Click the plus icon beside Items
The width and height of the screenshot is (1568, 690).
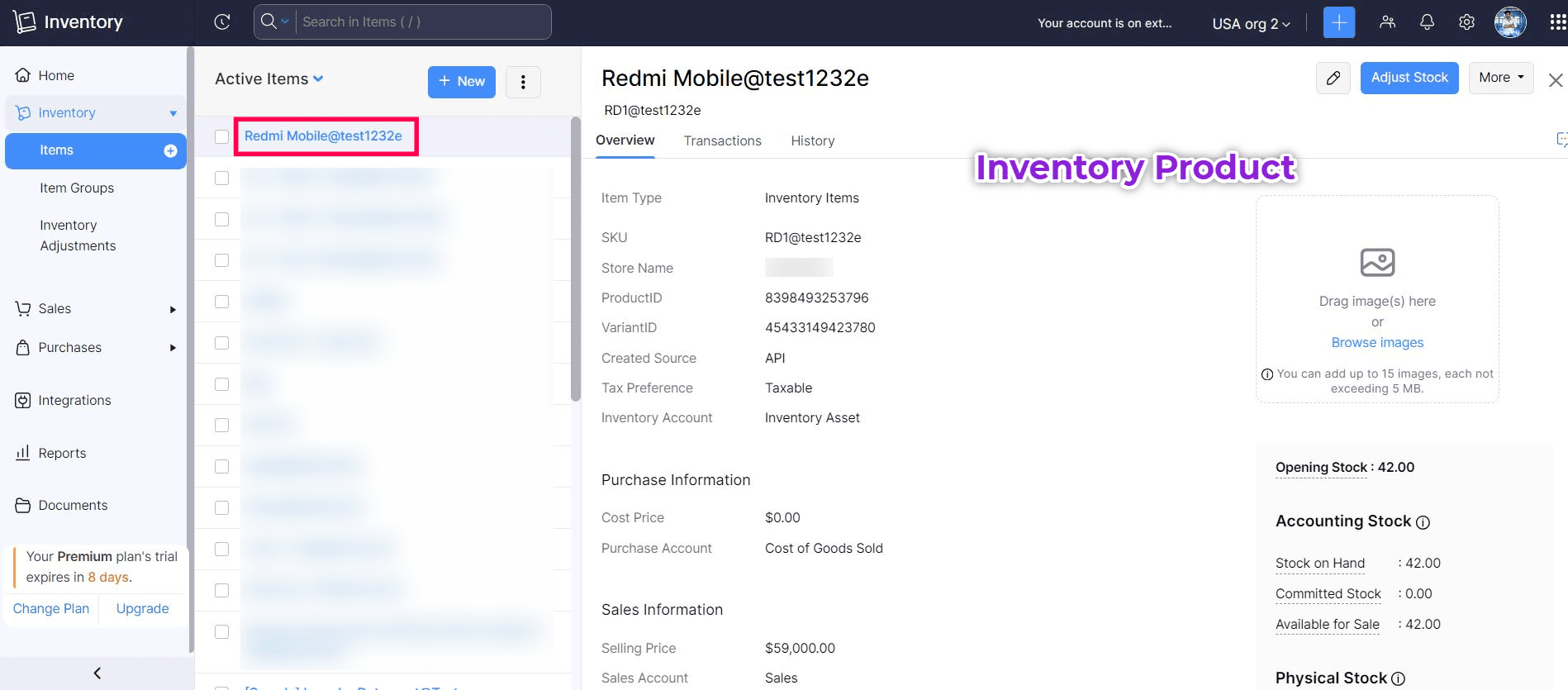pyautogui.click(x=170, y=150)
